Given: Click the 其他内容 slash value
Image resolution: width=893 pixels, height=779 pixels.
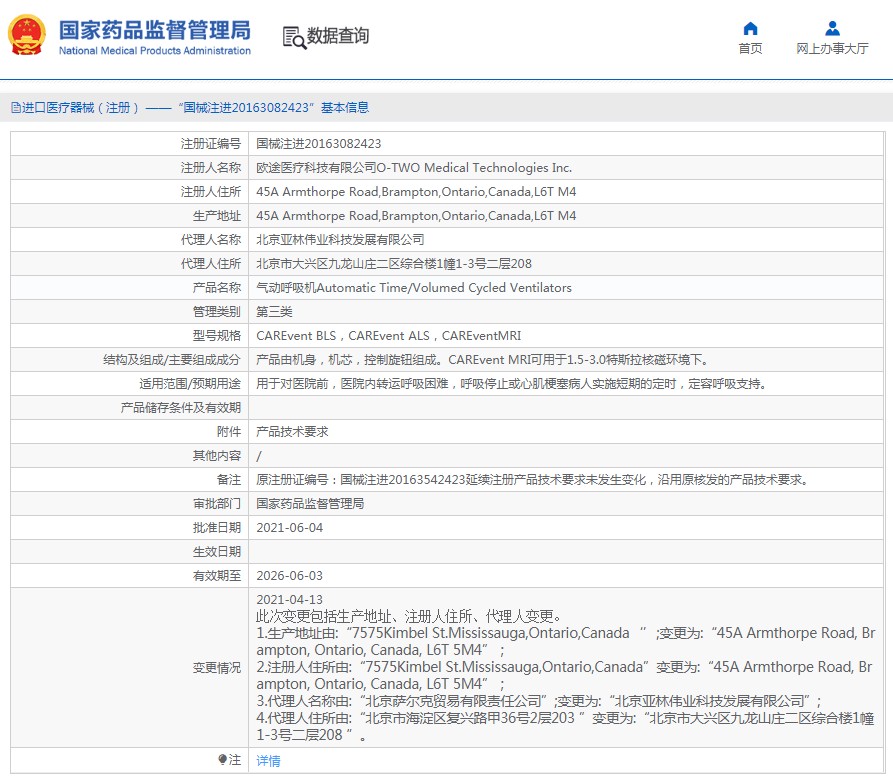Looking at the screenshot, I should (x=259, y=456).
